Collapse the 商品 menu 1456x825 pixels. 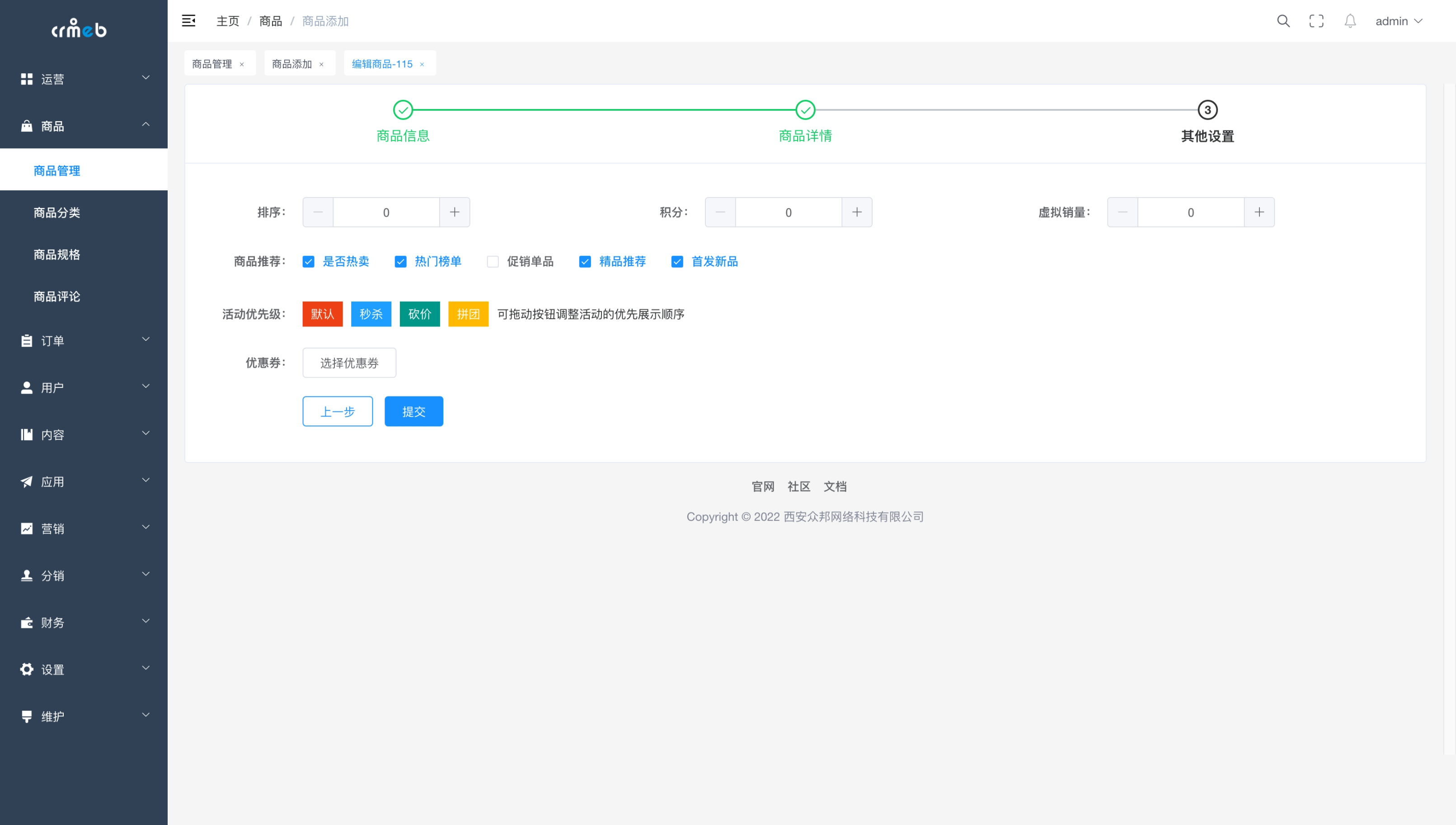146,124
